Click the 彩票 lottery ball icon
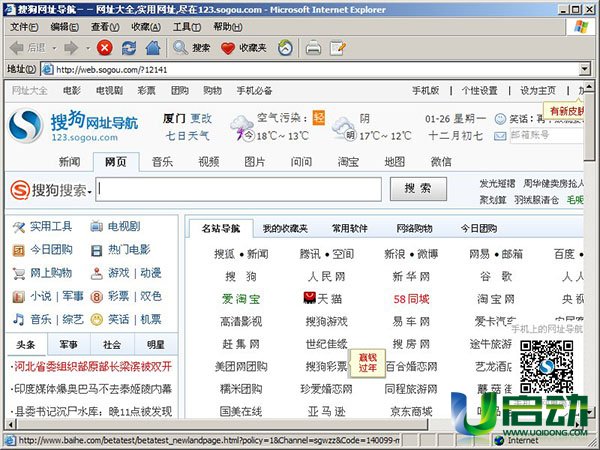The height and width of the screenshot is (450, 600). [x=96, y=297]
